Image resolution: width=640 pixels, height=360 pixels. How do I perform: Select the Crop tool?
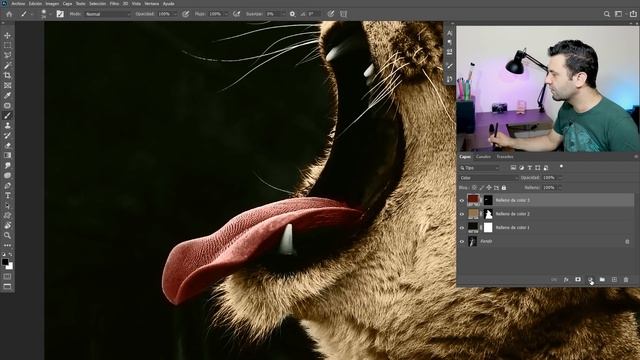point(7,75)
